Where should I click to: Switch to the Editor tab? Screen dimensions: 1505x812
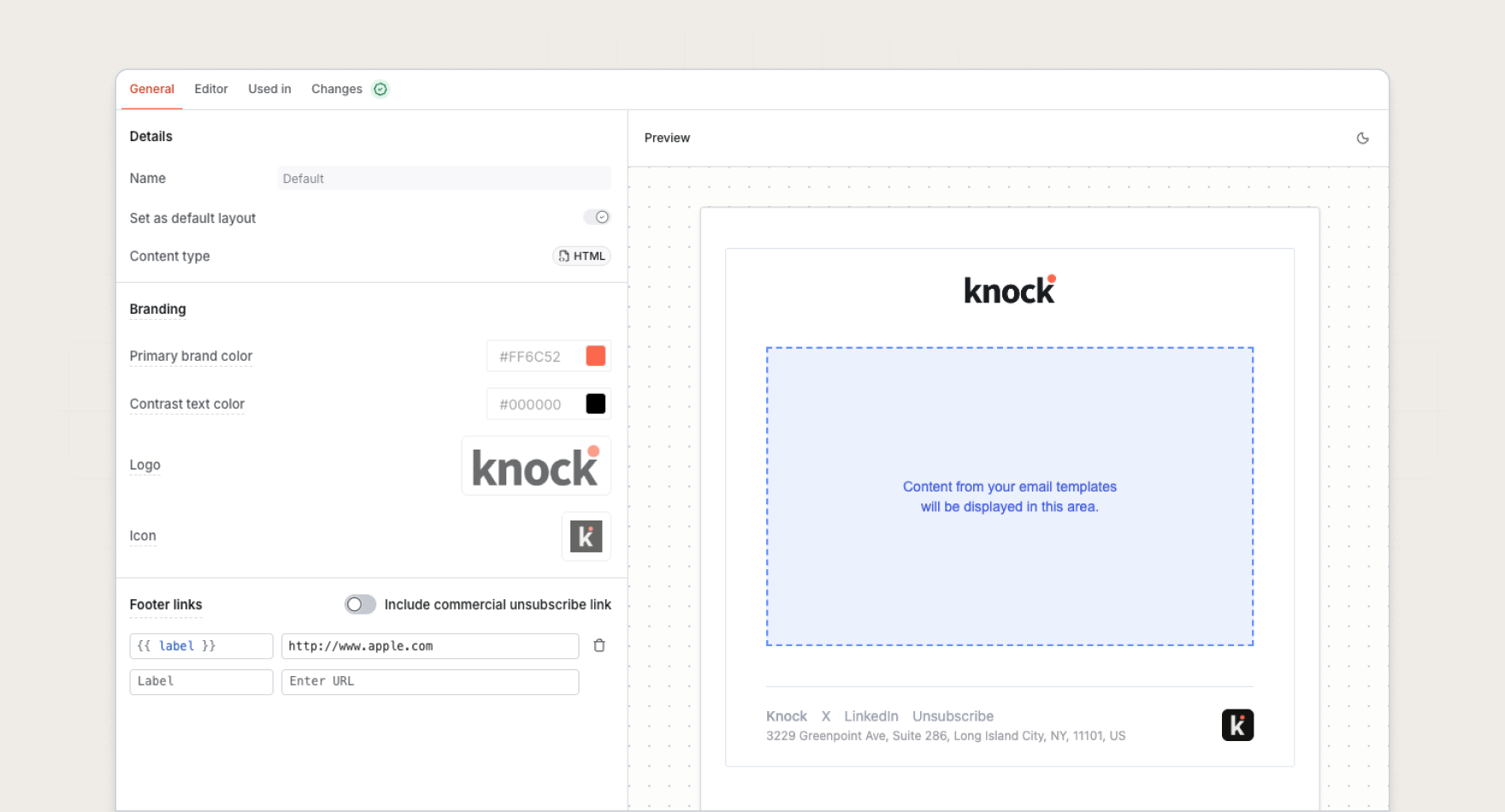tap(210, 89)
